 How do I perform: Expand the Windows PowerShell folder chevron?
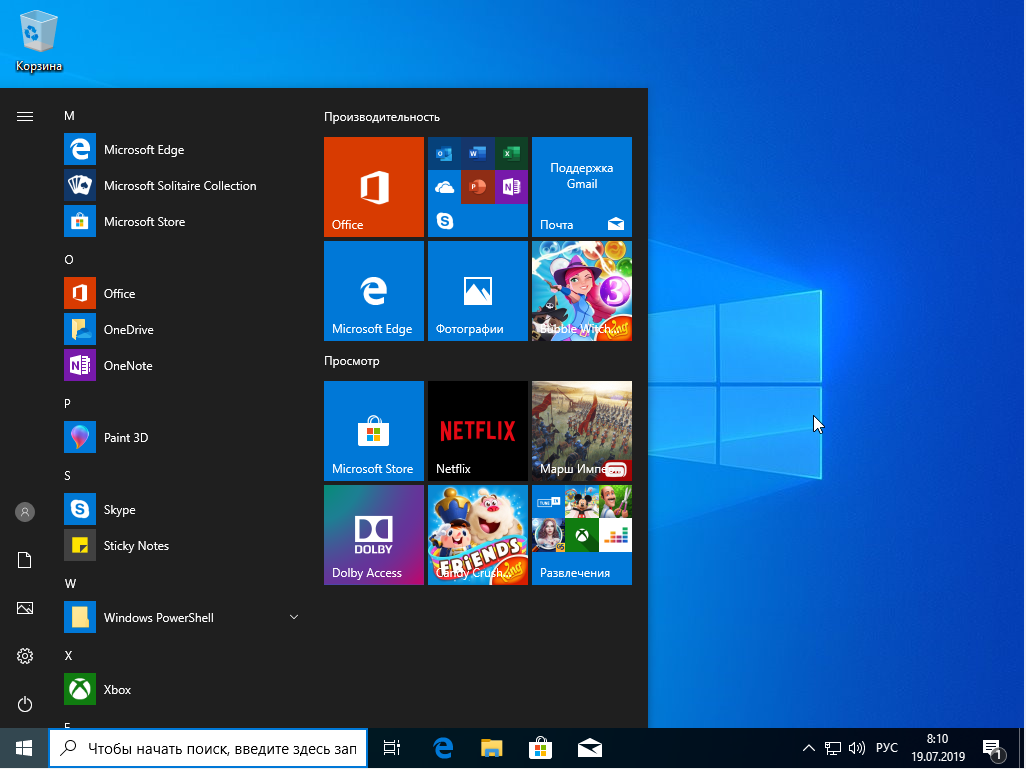(294, 617)
